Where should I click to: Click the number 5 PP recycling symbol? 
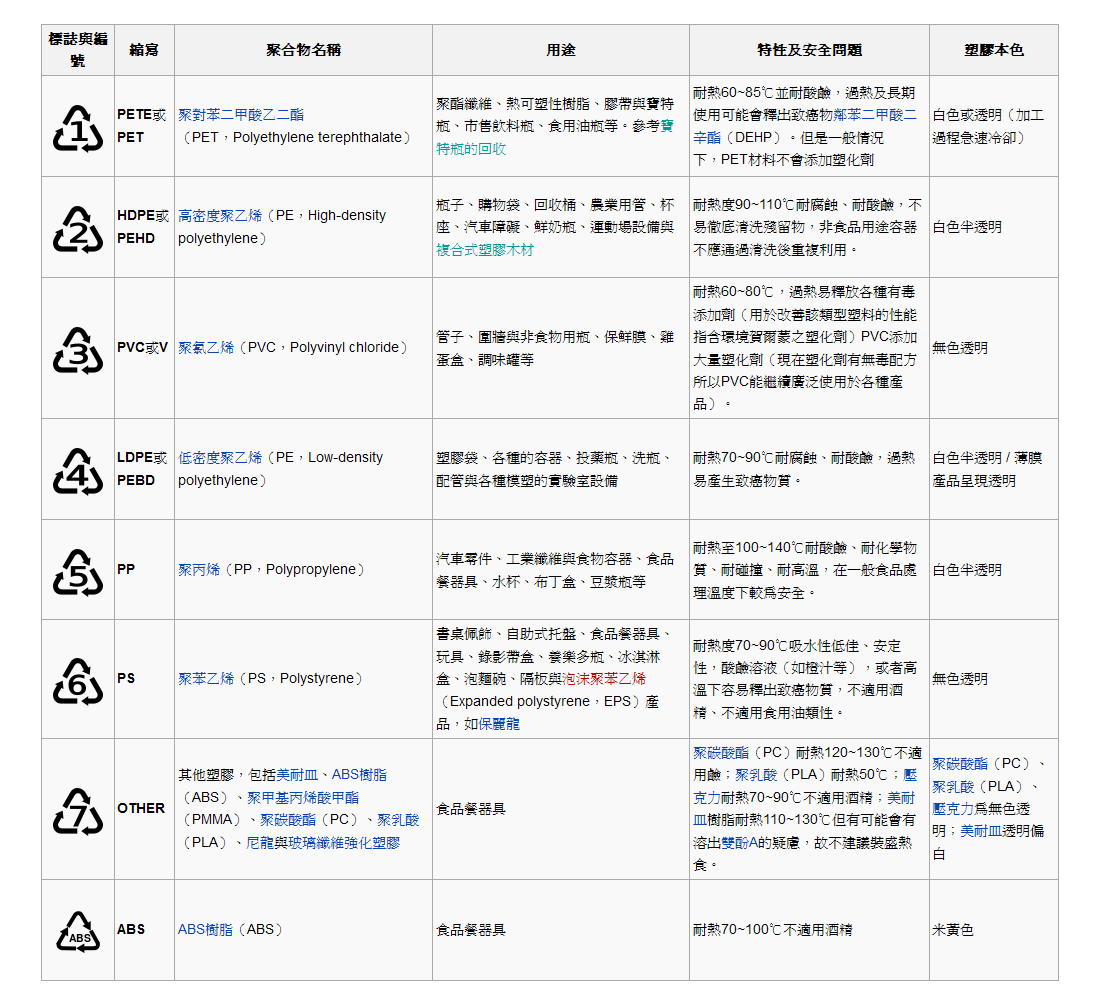point(78,570)
